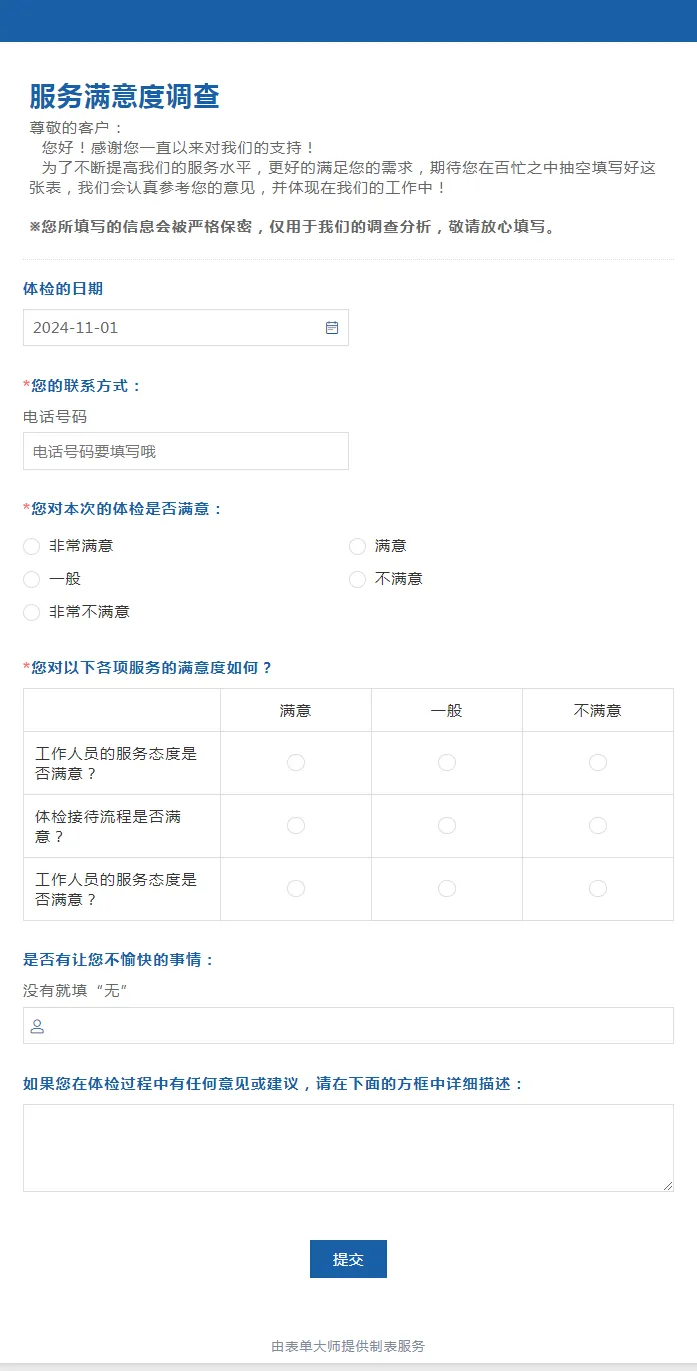Screen dimensions: 697x1371
Task: Click the person icon in the 不愉快的事情 field
Action: (x=37, y=1026)
